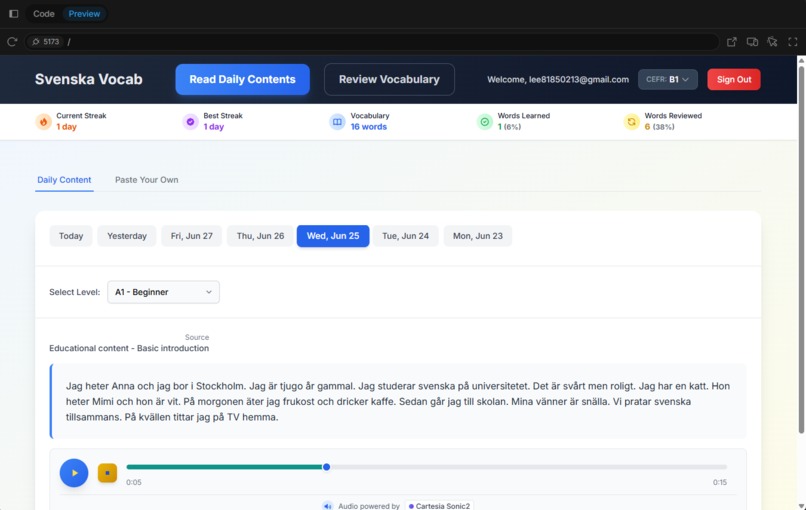Toggle device preview mode icon
This screenshot has width=806, height=510.
coord(752,42)
